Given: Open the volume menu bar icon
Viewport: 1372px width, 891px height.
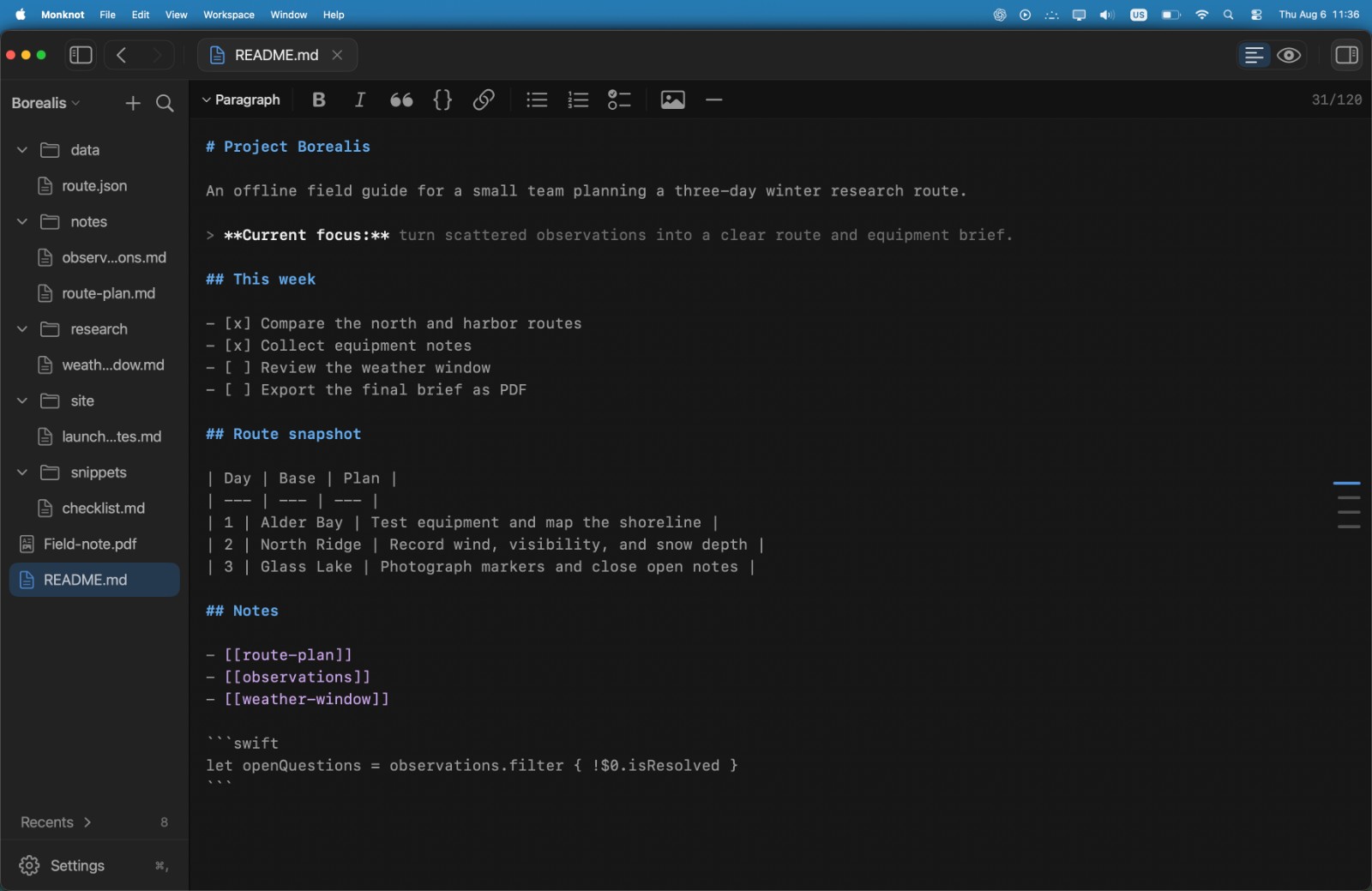Looking at the screenshot, I should [1107, 15].
